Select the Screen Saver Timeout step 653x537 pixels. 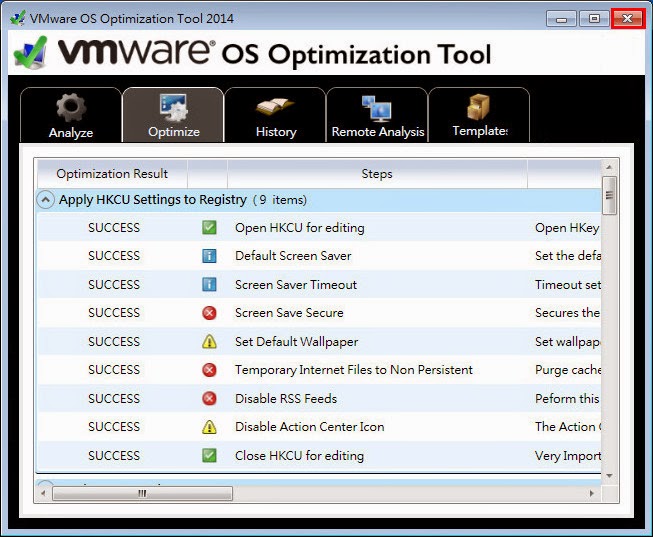point(296,285)
